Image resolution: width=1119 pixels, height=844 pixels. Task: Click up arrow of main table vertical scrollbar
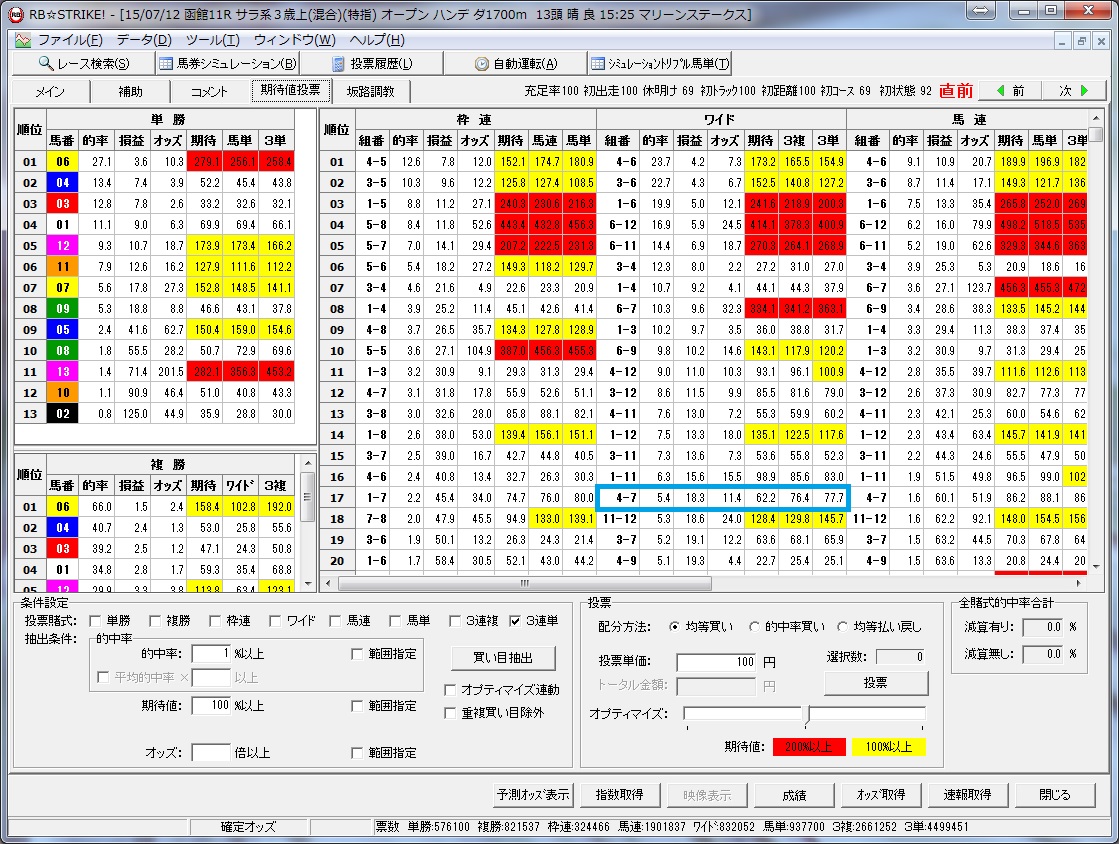pos(1096,116)
